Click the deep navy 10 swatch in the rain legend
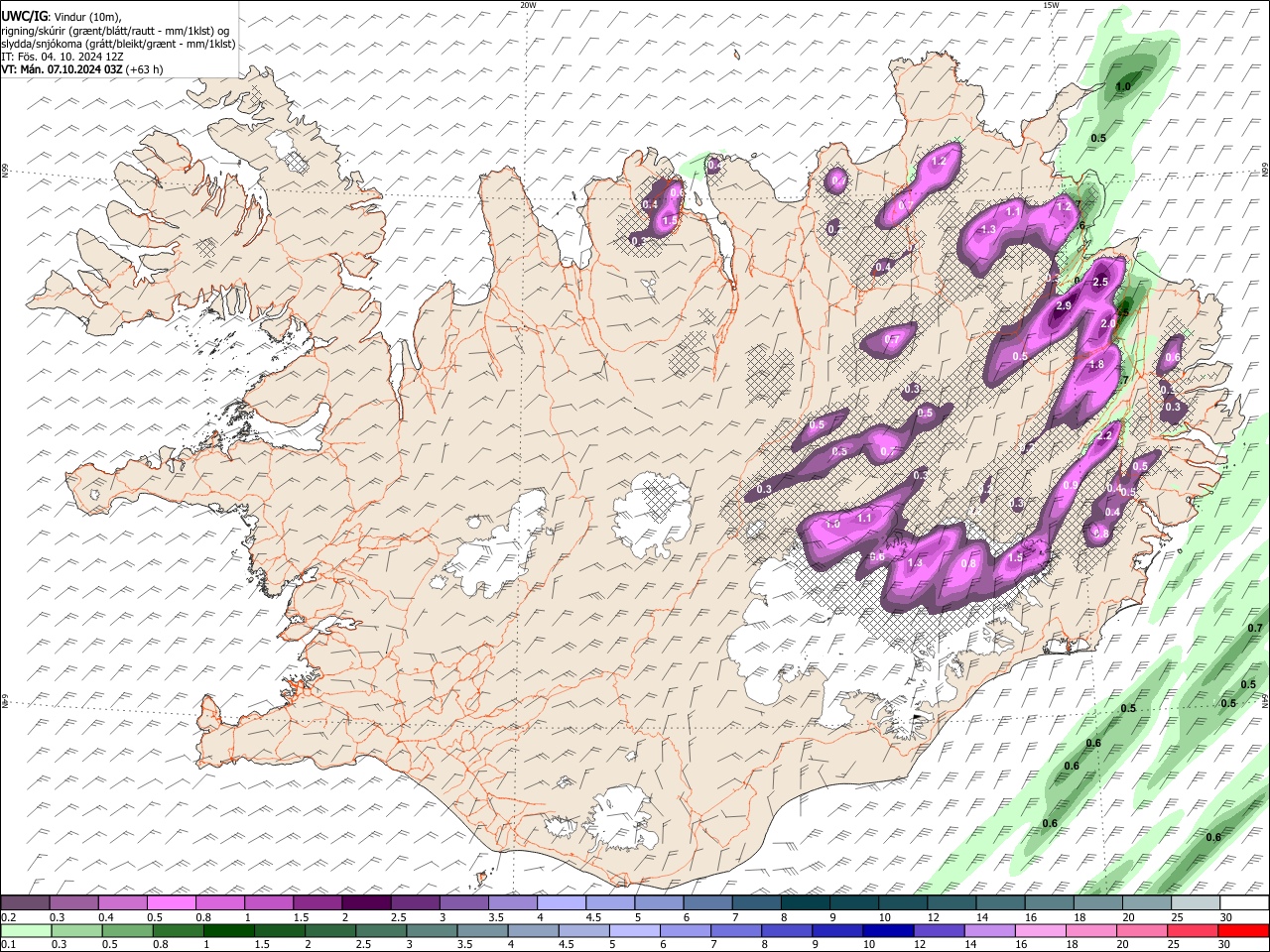This screenshot has width=1270, height=952. (888, 930)
